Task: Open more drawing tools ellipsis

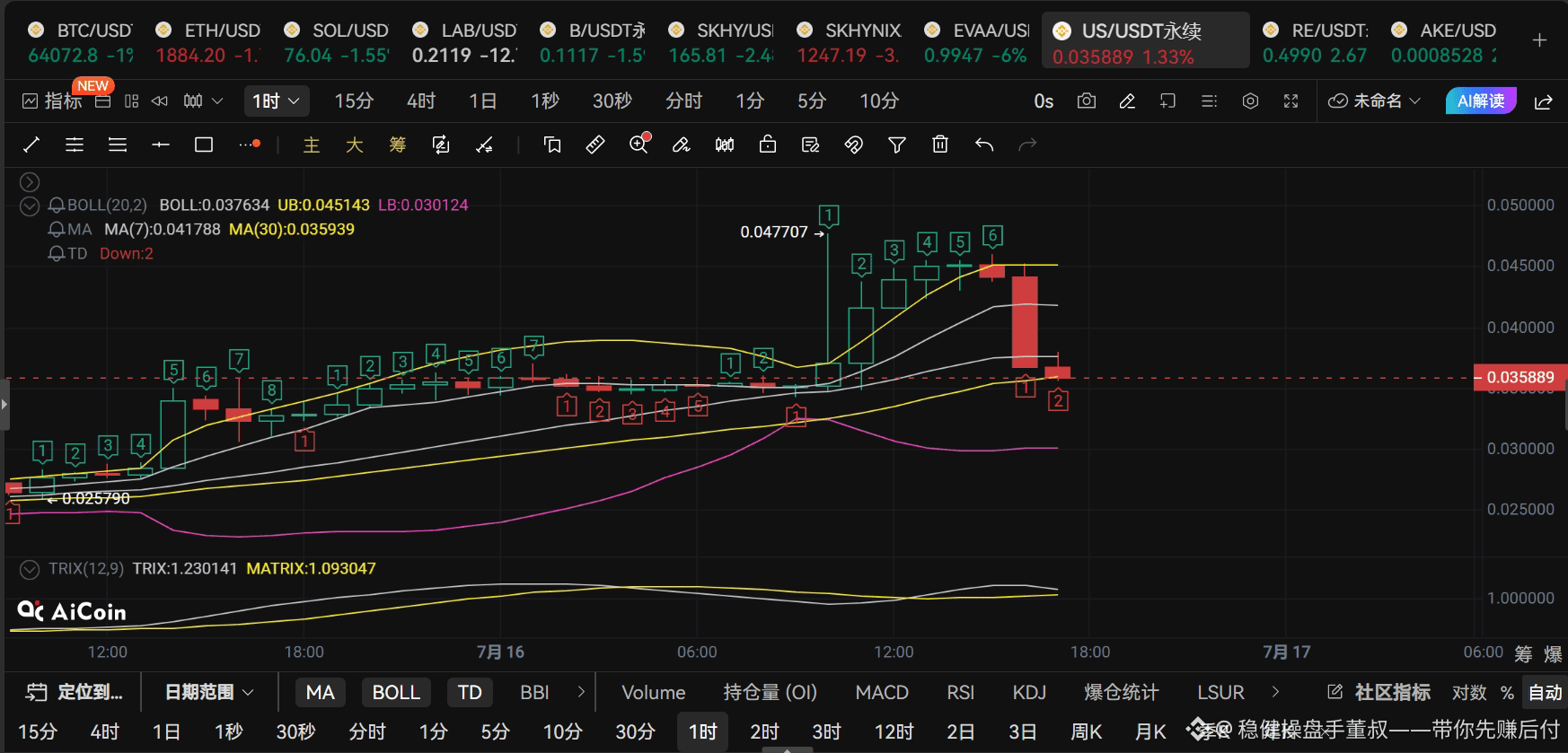Action: pyautogui.click(x=250, y=144)
